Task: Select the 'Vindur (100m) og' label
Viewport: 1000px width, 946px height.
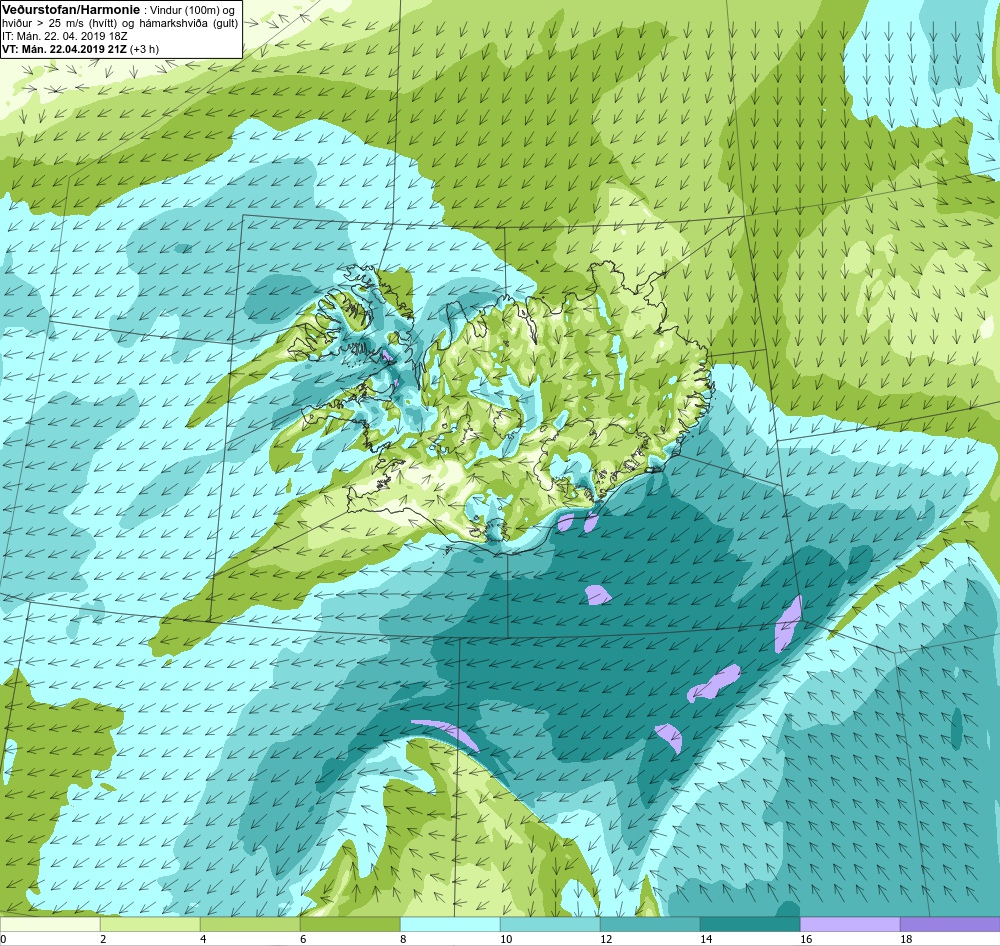Action: [x=192, y=10]
